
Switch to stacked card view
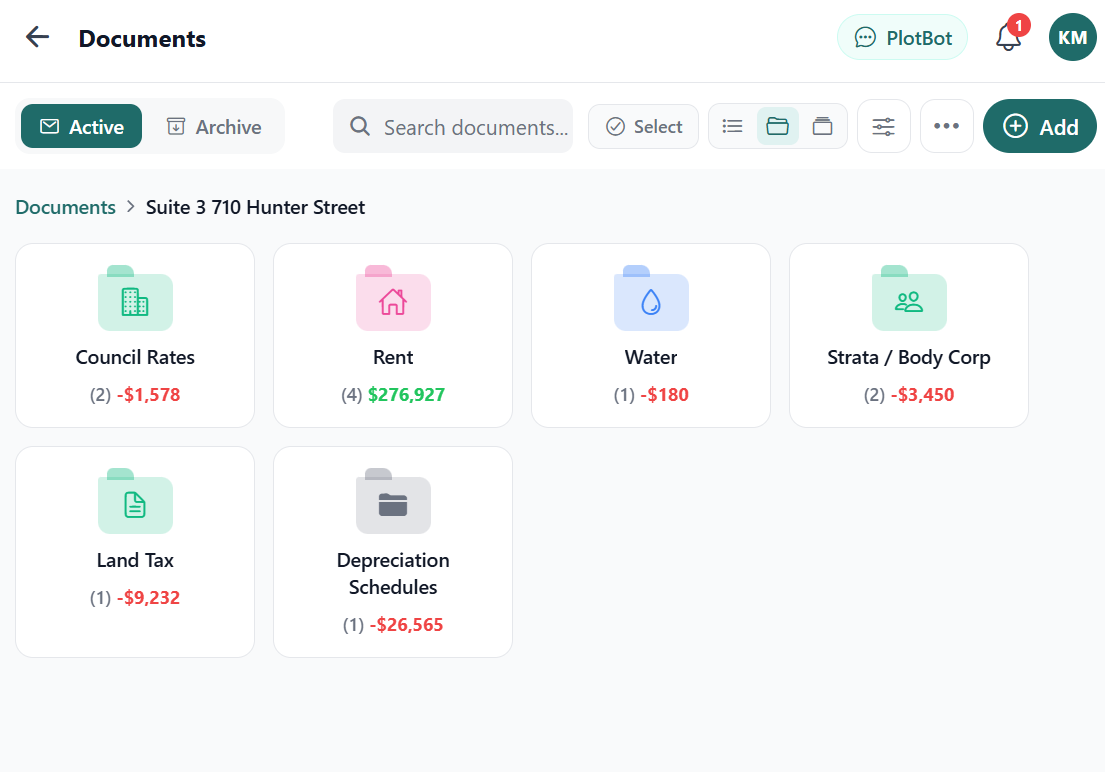[822, 126]
